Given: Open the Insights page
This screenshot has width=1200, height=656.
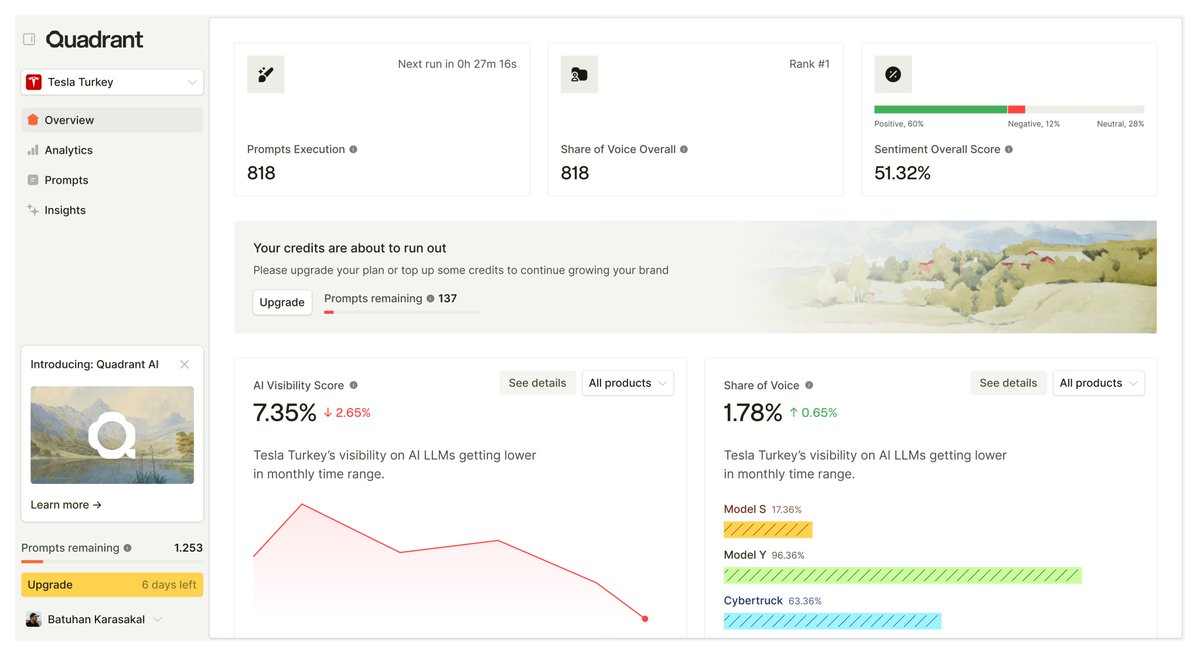Looking at the screenshot, I should pyautogui.click(x=112, y=210).
